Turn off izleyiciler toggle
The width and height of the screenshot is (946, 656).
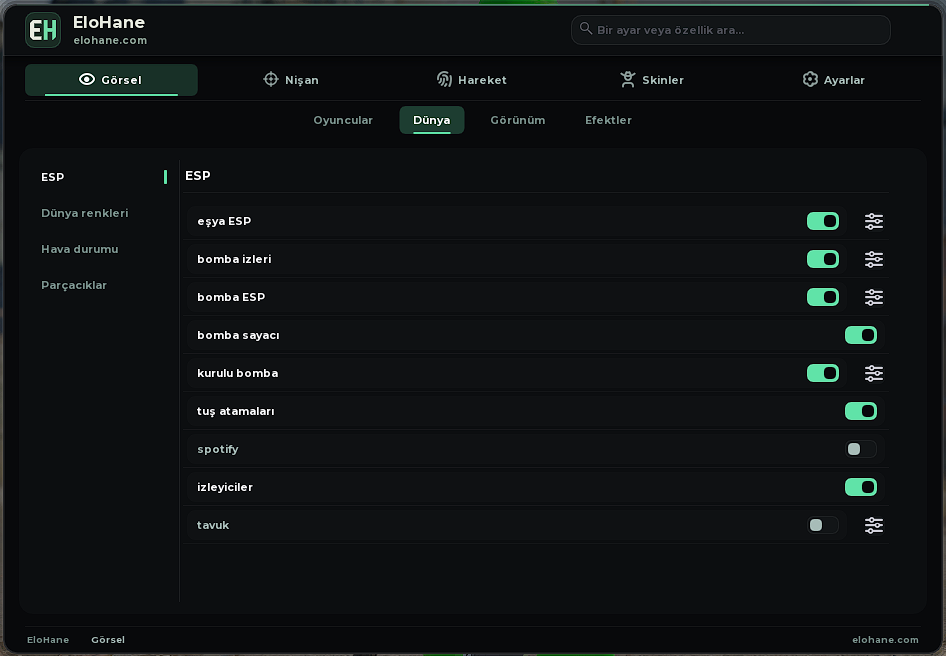coord(861,488)
